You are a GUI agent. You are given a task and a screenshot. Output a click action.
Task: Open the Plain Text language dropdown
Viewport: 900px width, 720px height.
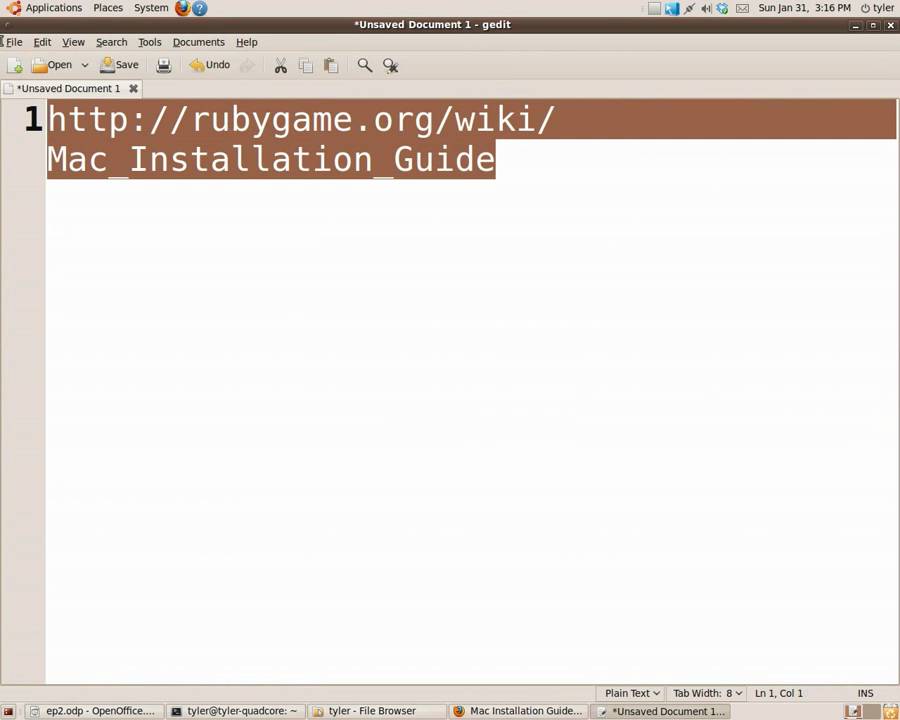(x=632, y=694)
